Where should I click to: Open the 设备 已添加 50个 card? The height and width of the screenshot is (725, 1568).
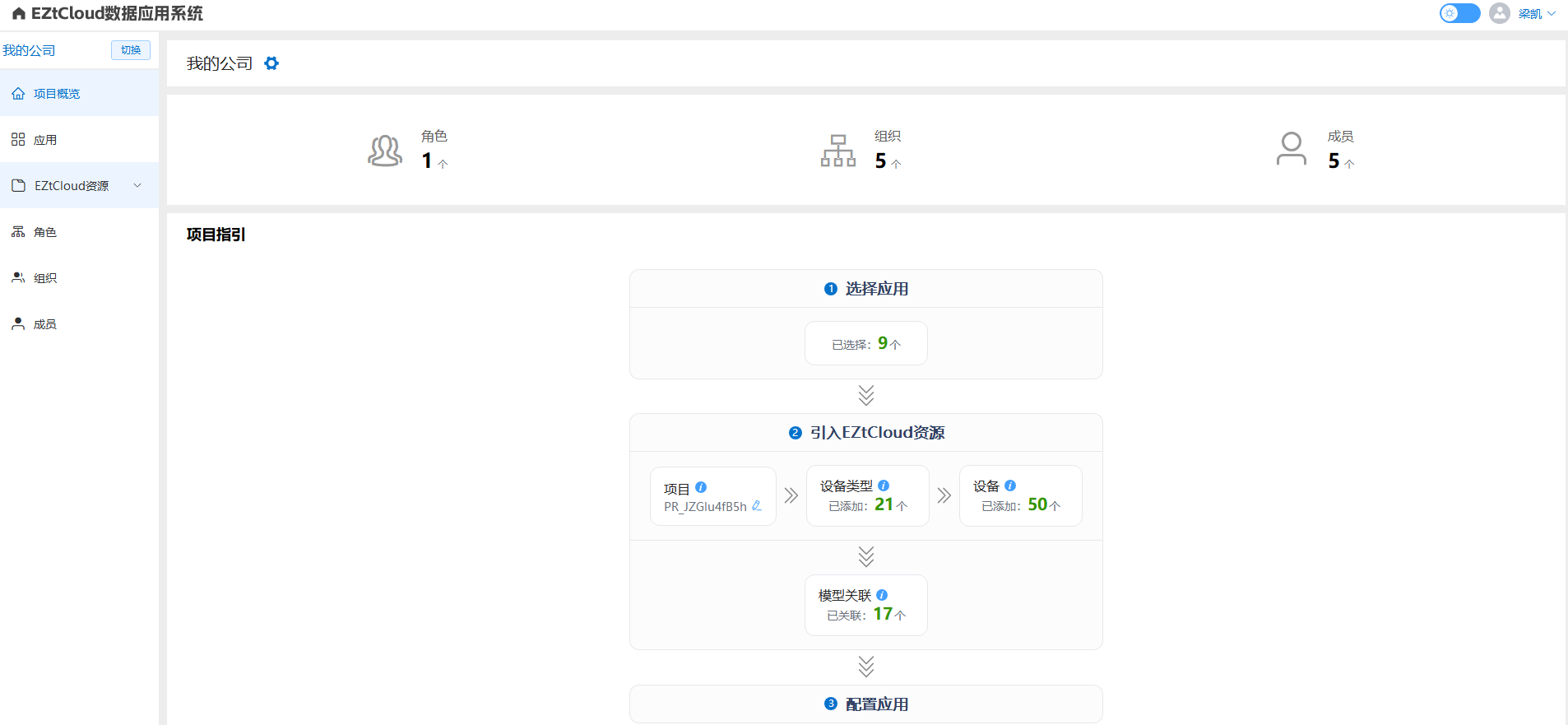[1020, 496]
